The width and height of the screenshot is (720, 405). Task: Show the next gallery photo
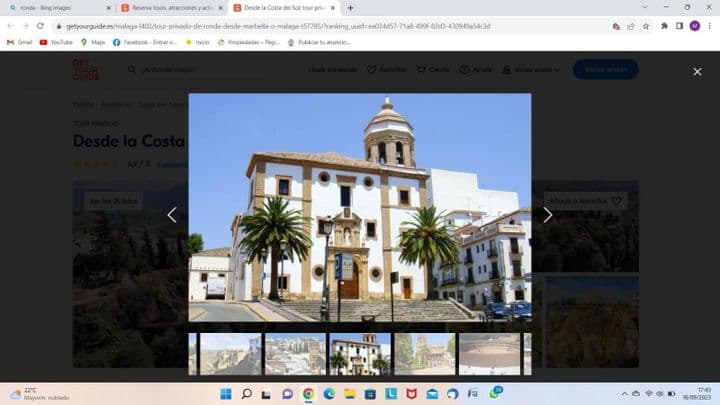(547, 214)
